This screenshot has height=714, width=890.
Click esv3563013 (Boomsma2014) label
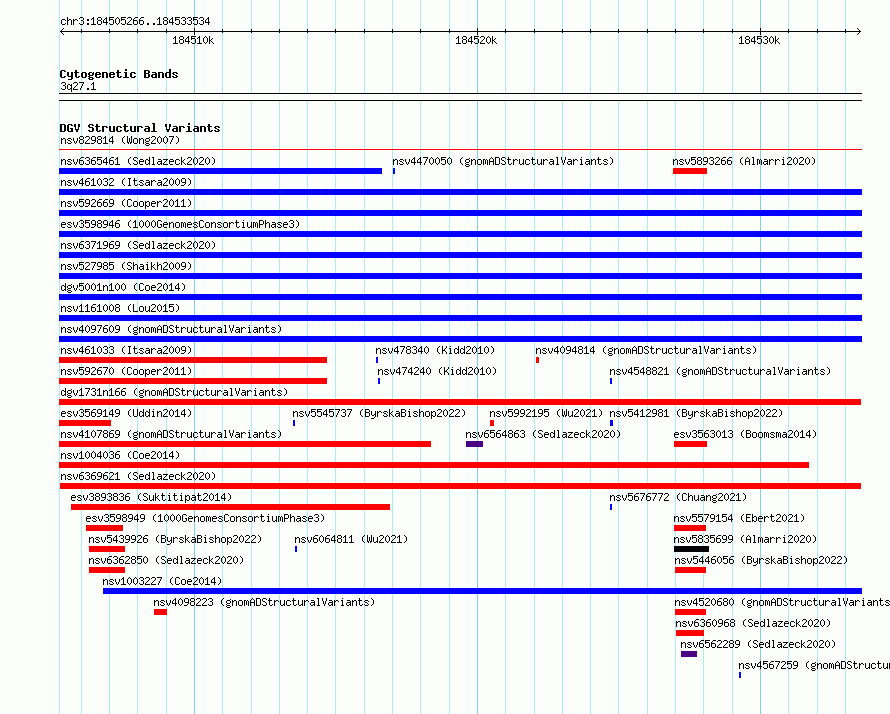click(x=745, y=434)
